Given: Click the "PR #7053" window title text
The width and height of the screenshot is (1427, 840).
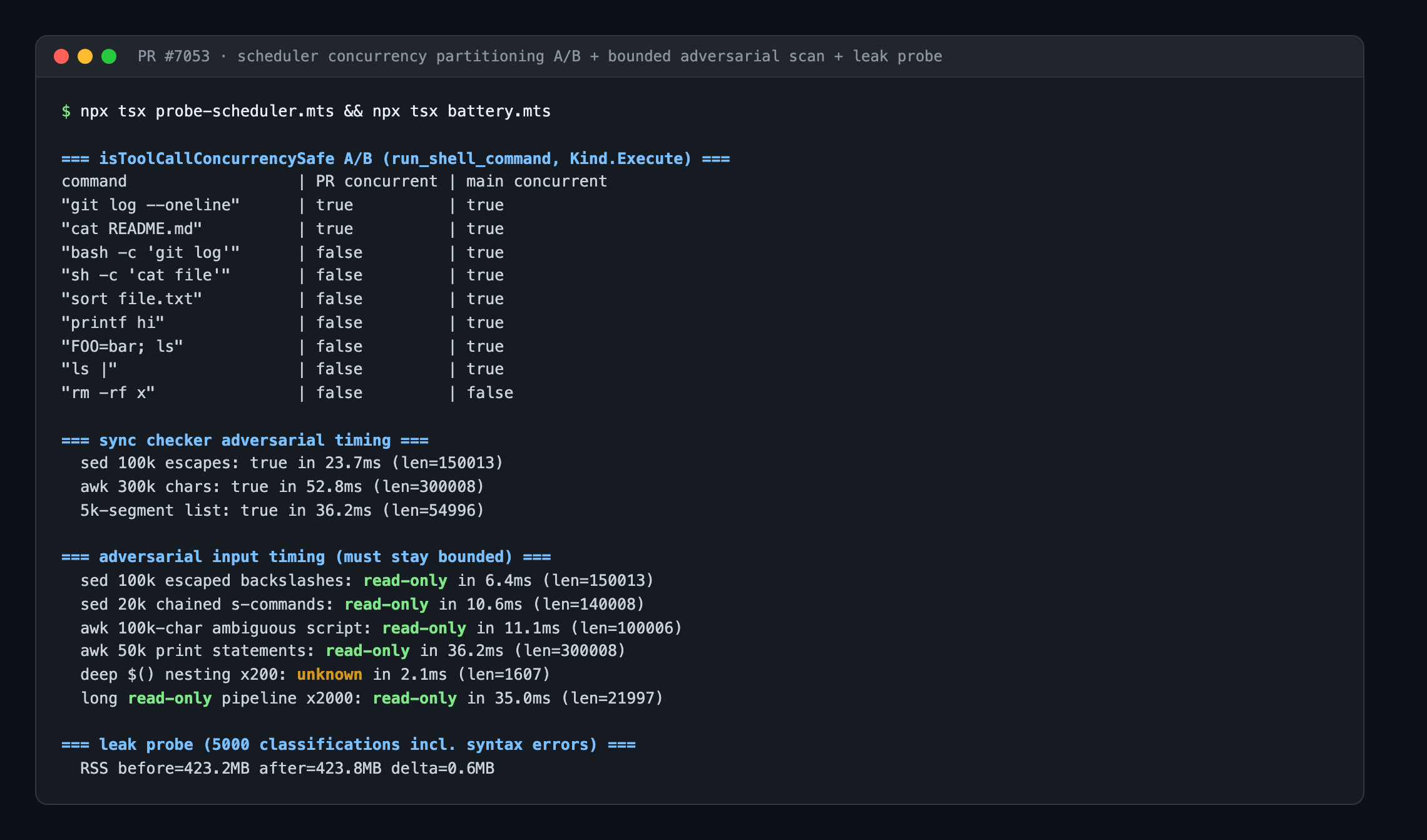Looking at the screenshot, I should [x=174, y=56].
